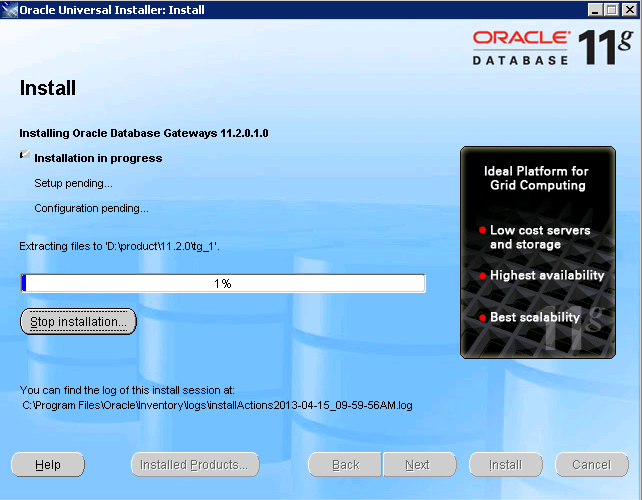Viewport: 642px width, 500px height.
Task: Click the 'Configuration pending...' text
Action: pyautogui.click(x=91, y=208)
